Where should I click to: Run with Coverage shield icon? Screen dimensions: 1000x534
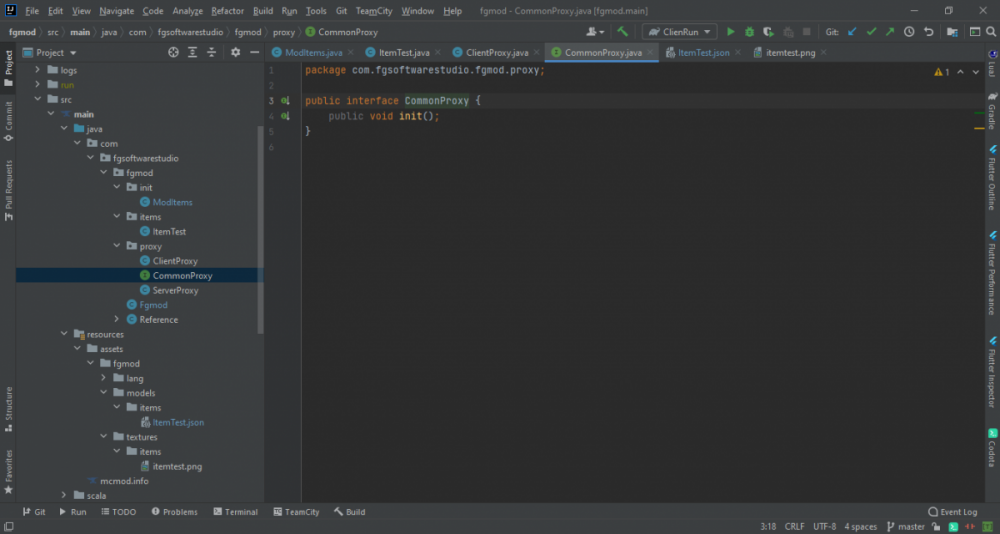pyautogui.click(x=768, y=32)
